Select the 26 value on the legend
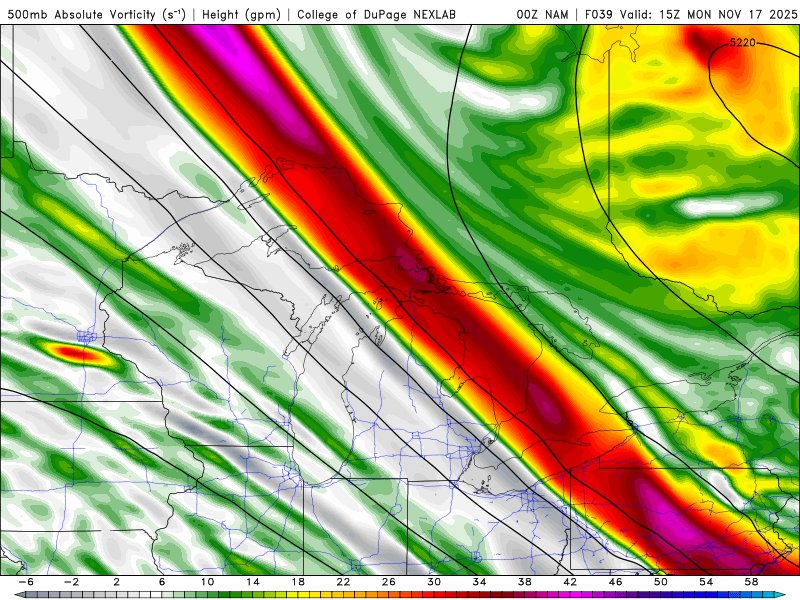Screen dimensions: 800x600 (x=389, y=582)
